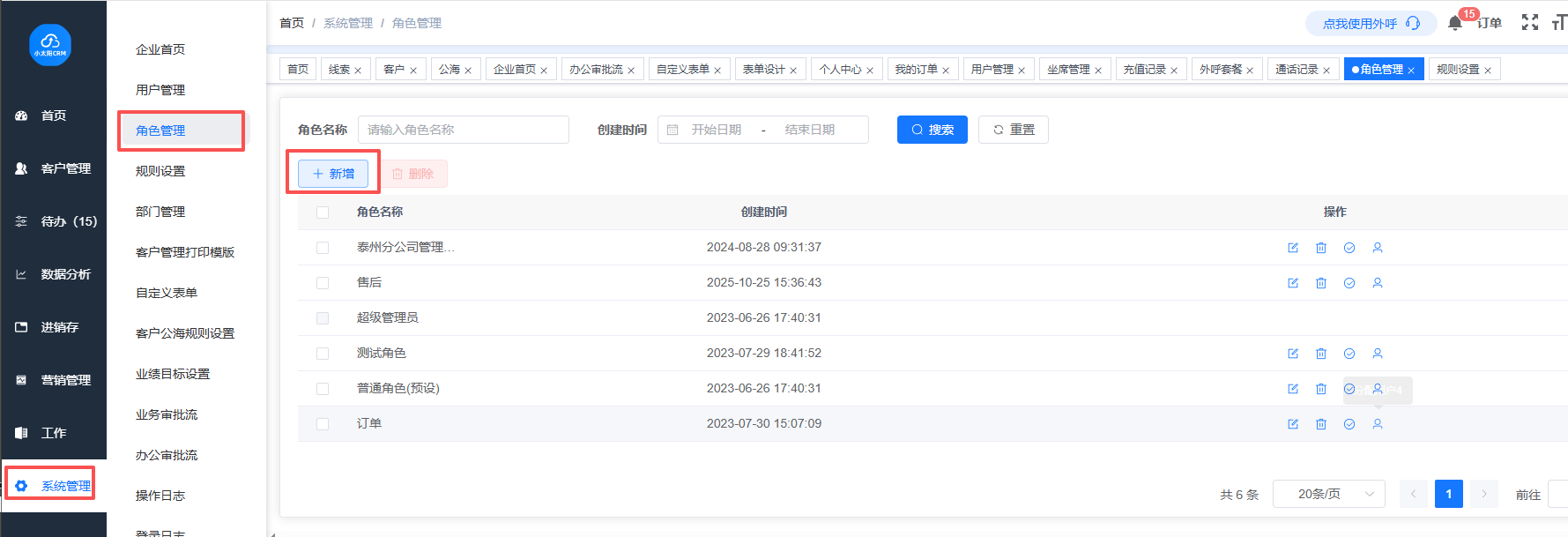Click trash icon in 订单 row
This screenshot has height=537, width=1568.
1321,424
